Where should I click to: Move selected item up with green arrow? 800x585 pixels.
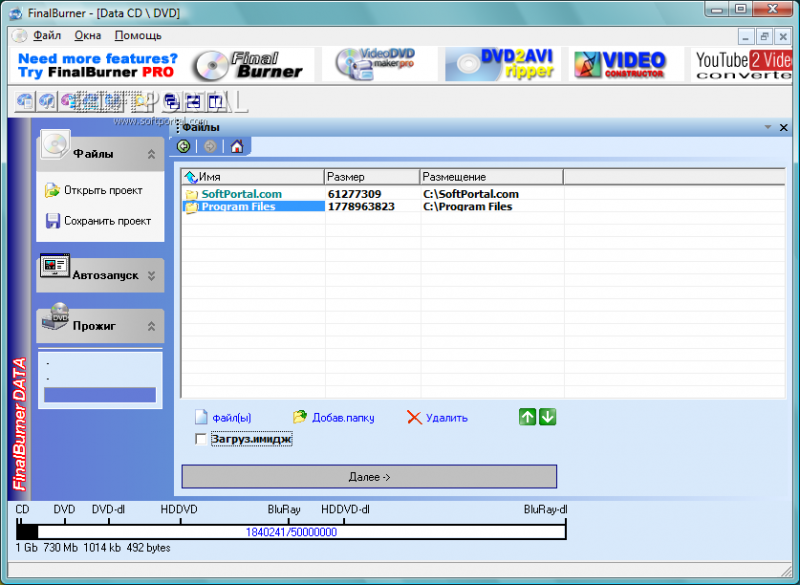[528, 417]
